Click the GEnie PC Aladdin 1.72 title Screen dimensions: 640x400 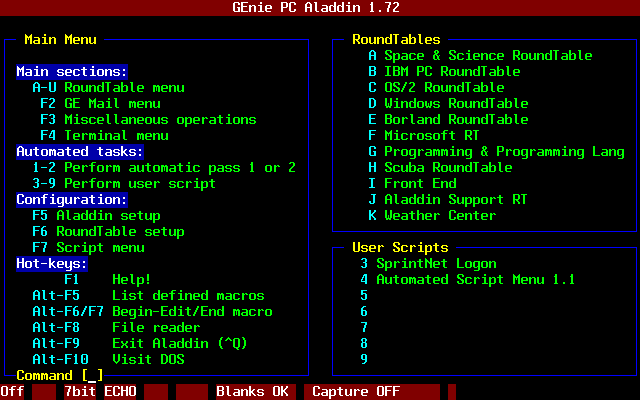pos(316,7)
